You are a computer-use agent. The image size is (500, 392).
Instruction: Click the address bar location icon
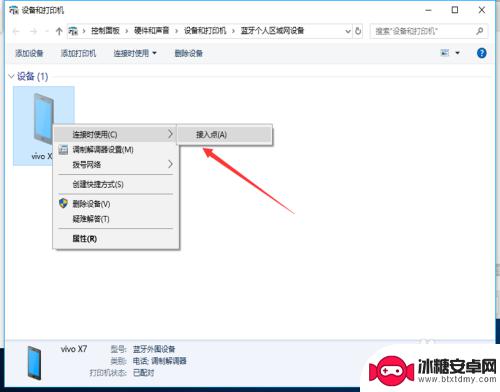coord(73,31)
